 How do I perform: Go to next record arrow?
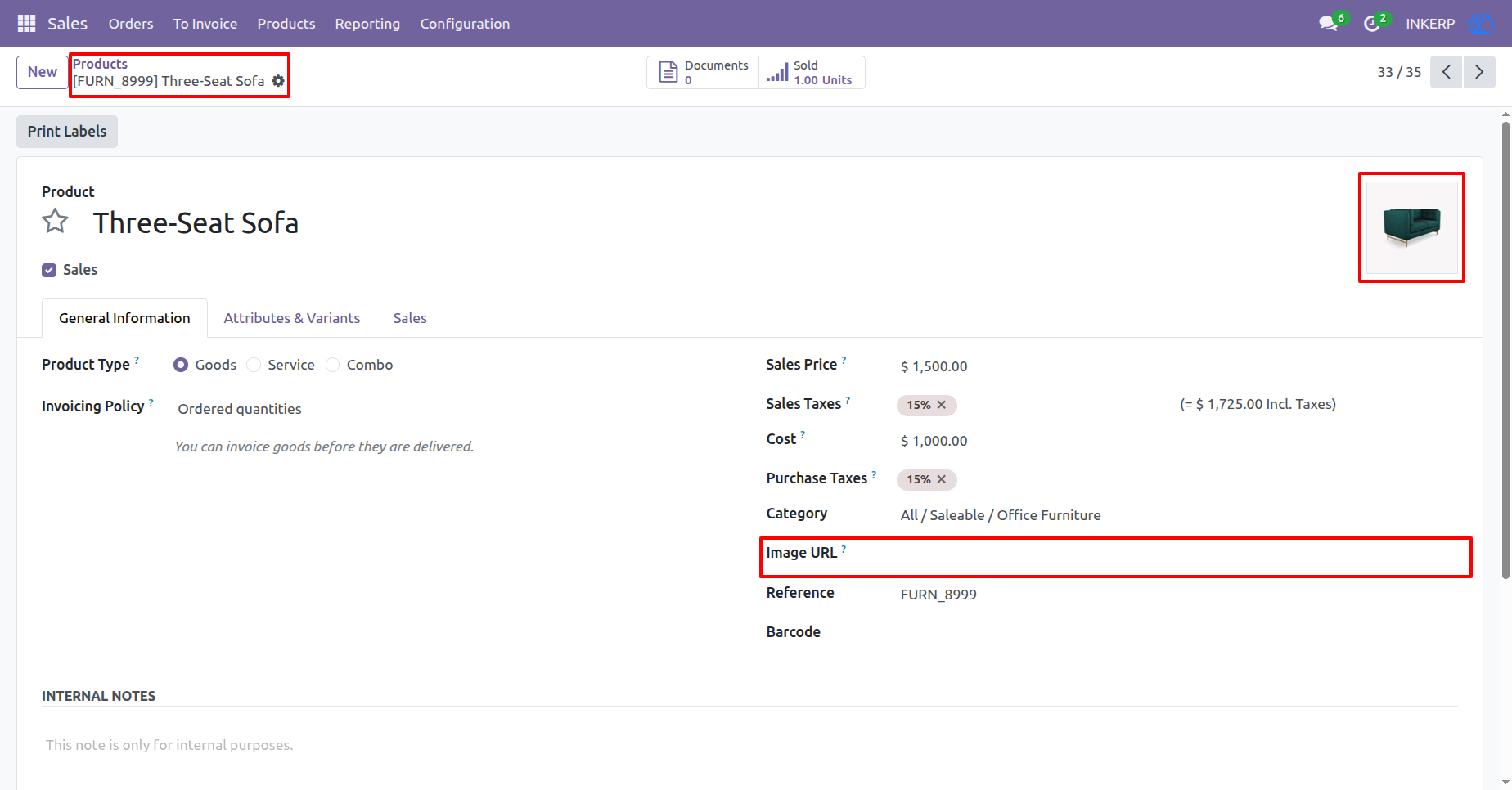1479,72
